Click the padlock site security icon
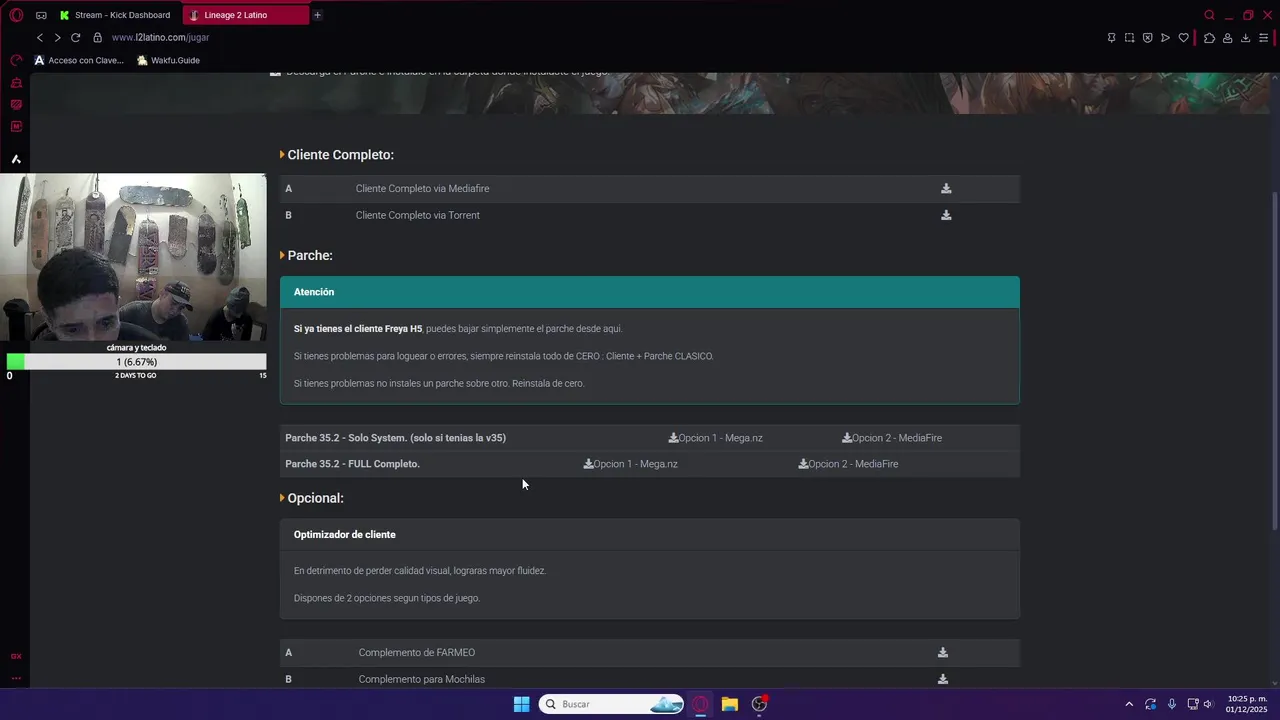 point(97,37)
